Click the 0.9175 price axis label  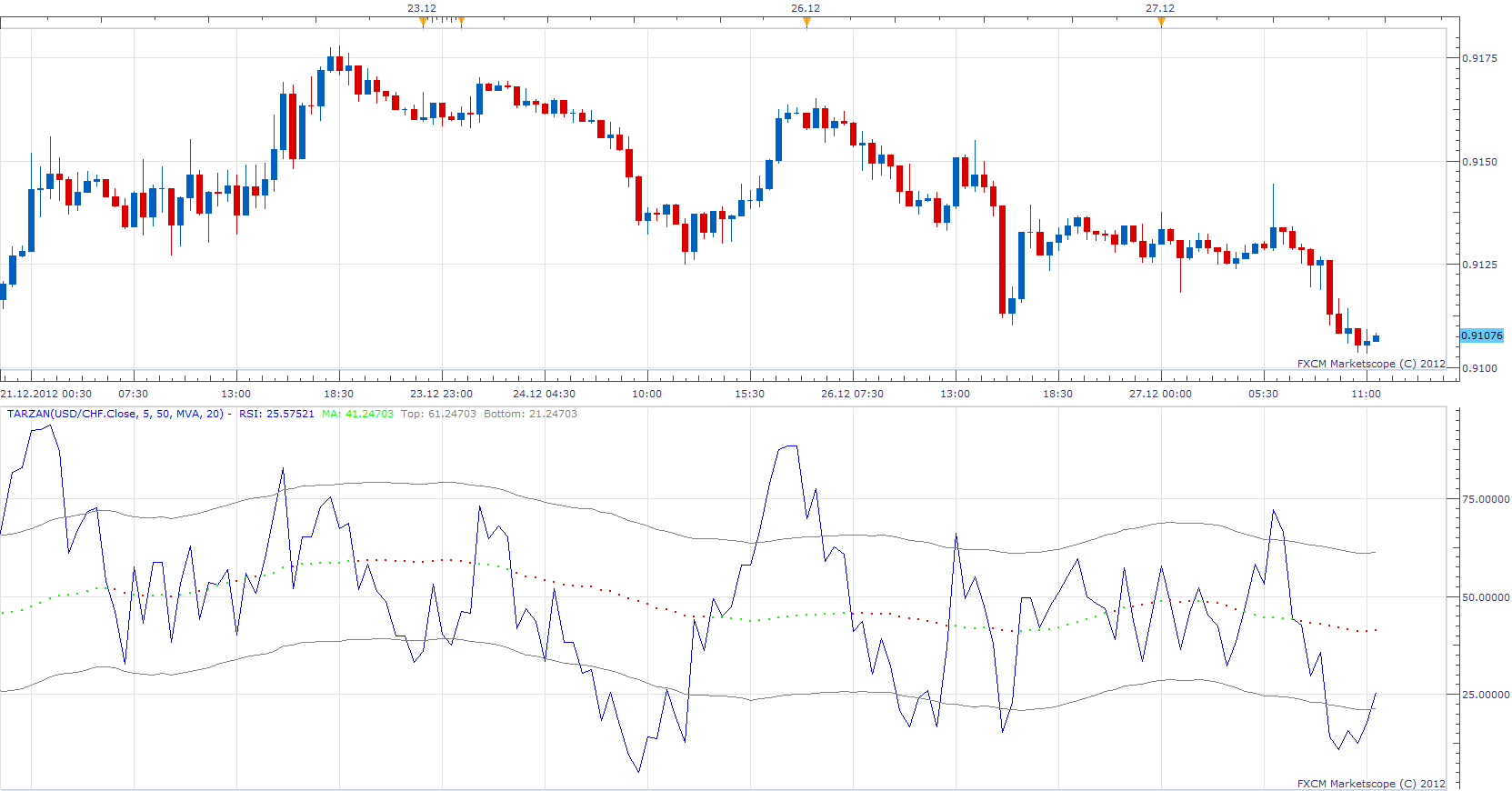(1479, 58)
